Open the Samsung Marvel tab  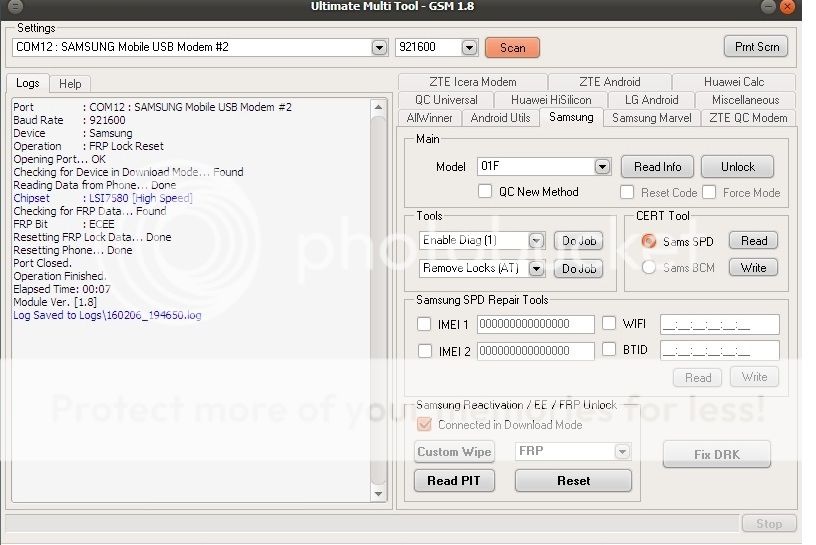(x=651, y=118)
